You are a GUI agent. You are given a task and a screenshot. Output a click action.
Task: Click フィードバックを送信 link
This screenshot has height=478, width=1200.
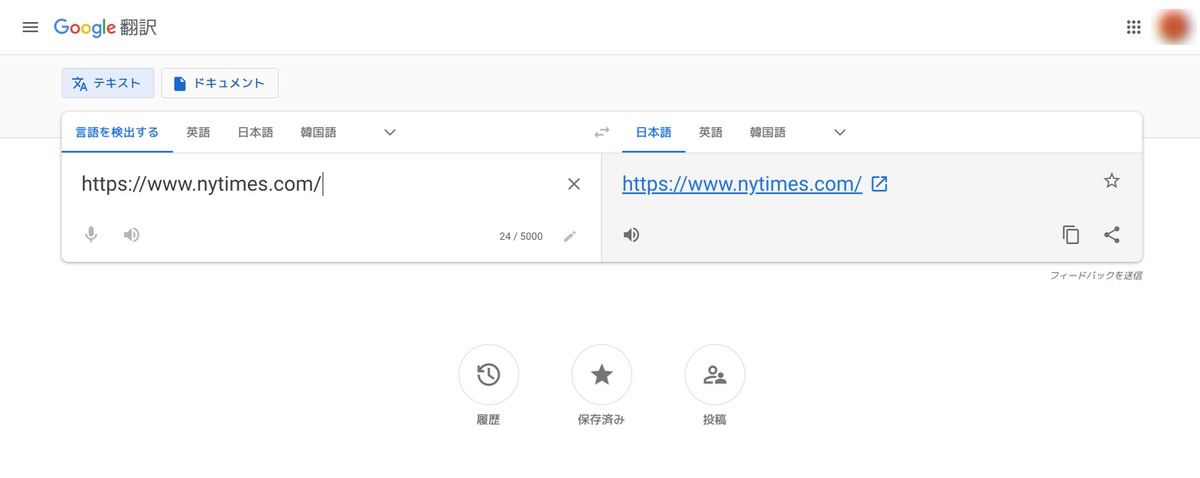[1096, 275]
